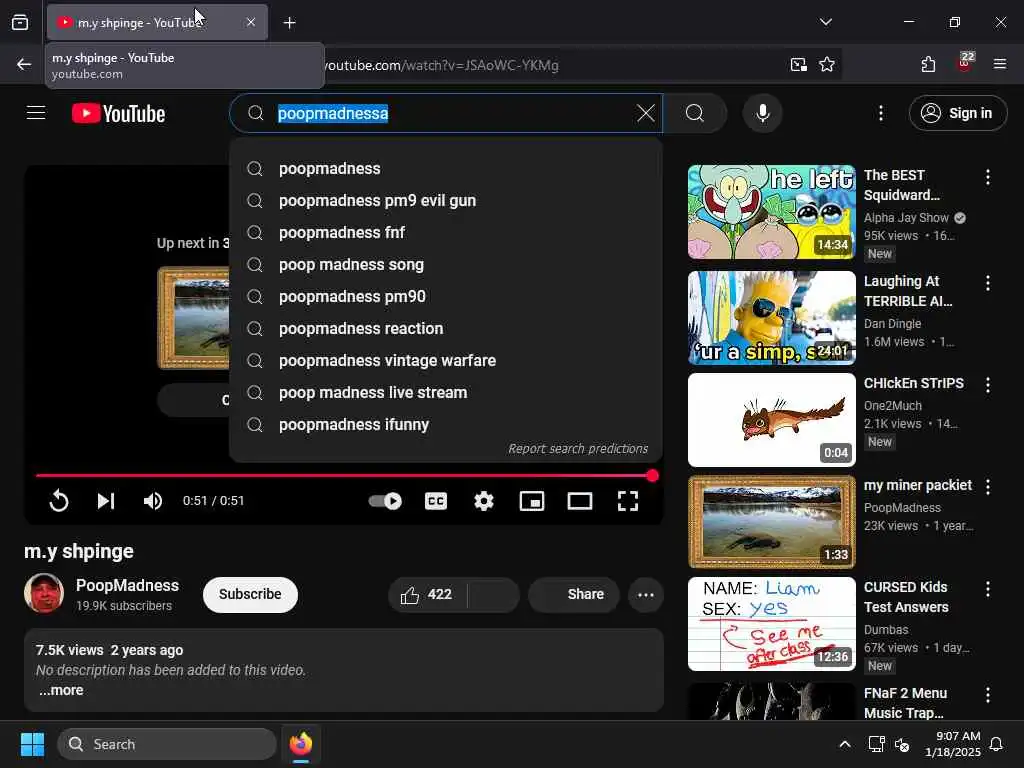Select suggestion 'poop madness song'
The height and width of the screenshot is (768, 1024).
point(445,264)
